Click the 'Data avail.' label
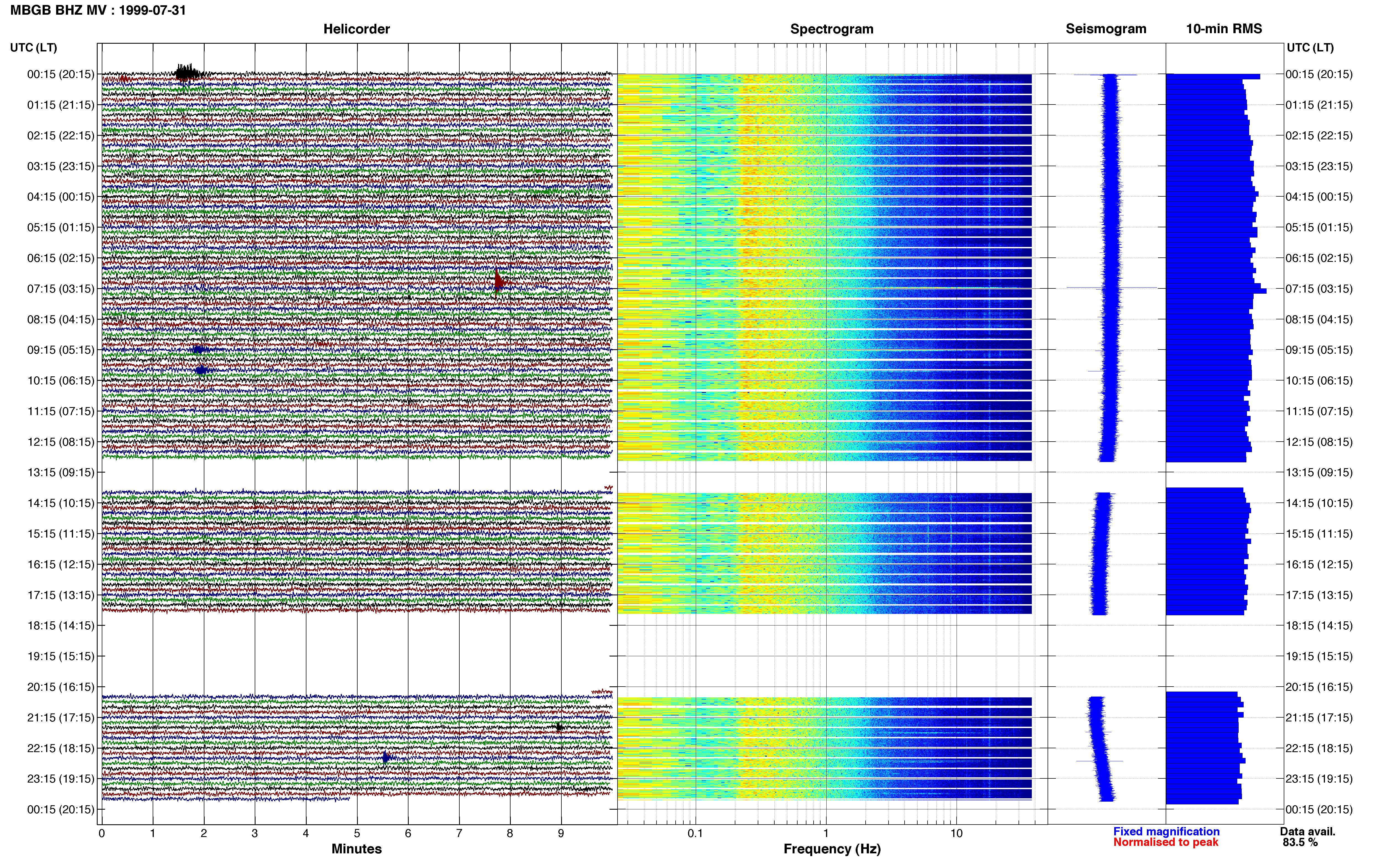 pos(1308,831)
